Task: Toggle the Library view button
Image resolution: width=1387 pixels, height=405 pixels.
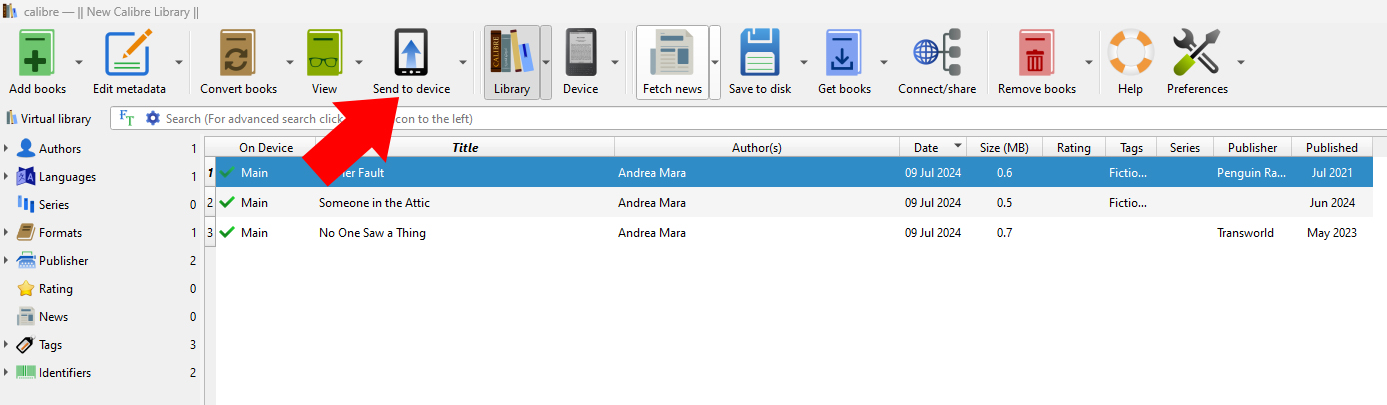Action: coord(512,62)
